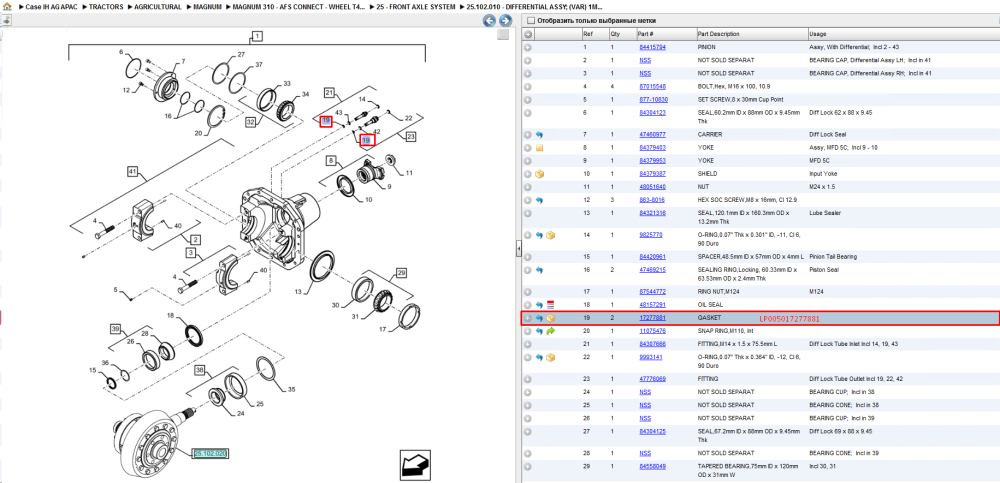Image resolution: width=1000 pixels, height=483 pixels.
Task: Select callout 29 on the diagram
Action: coord(401,273)
